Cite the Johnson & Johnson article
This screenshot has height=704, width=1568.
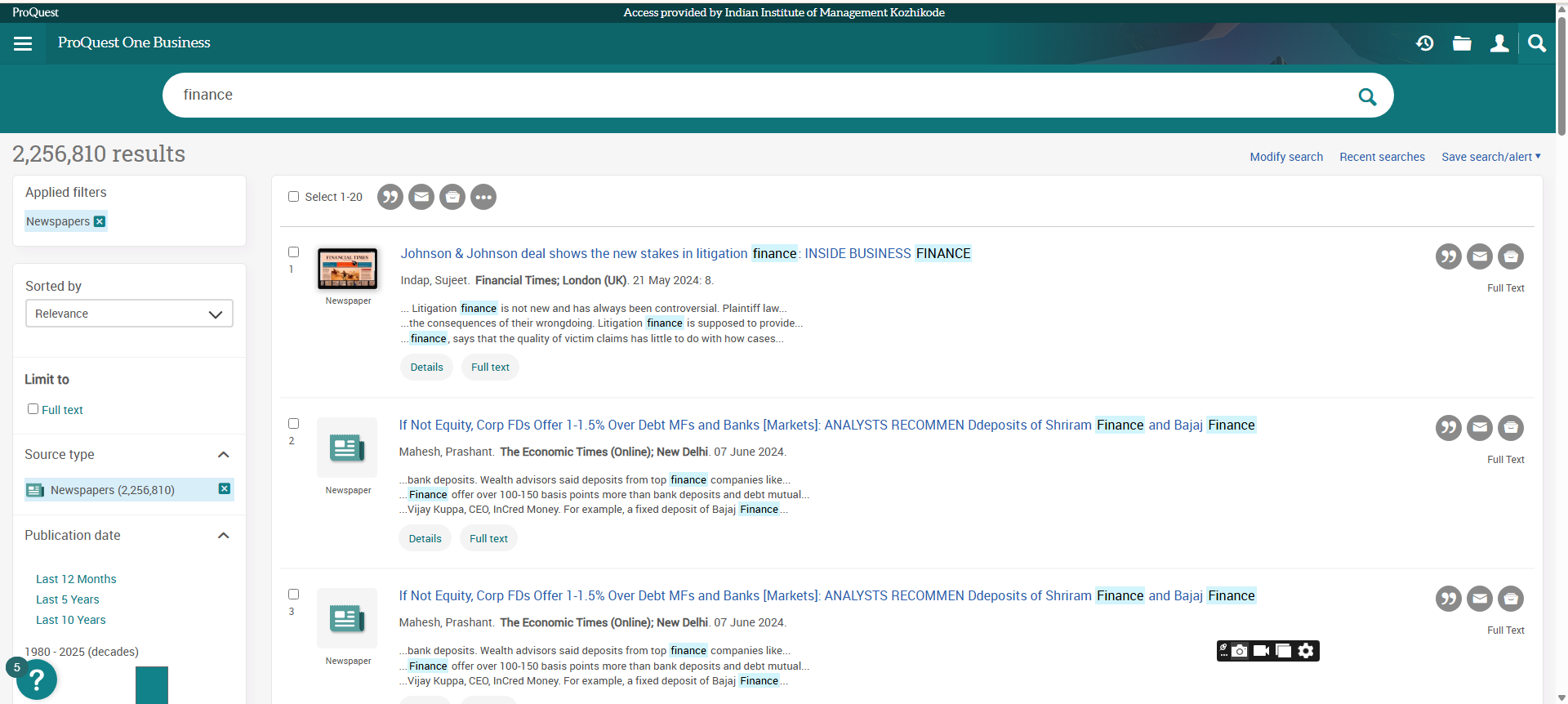[x=1448, y=256]
